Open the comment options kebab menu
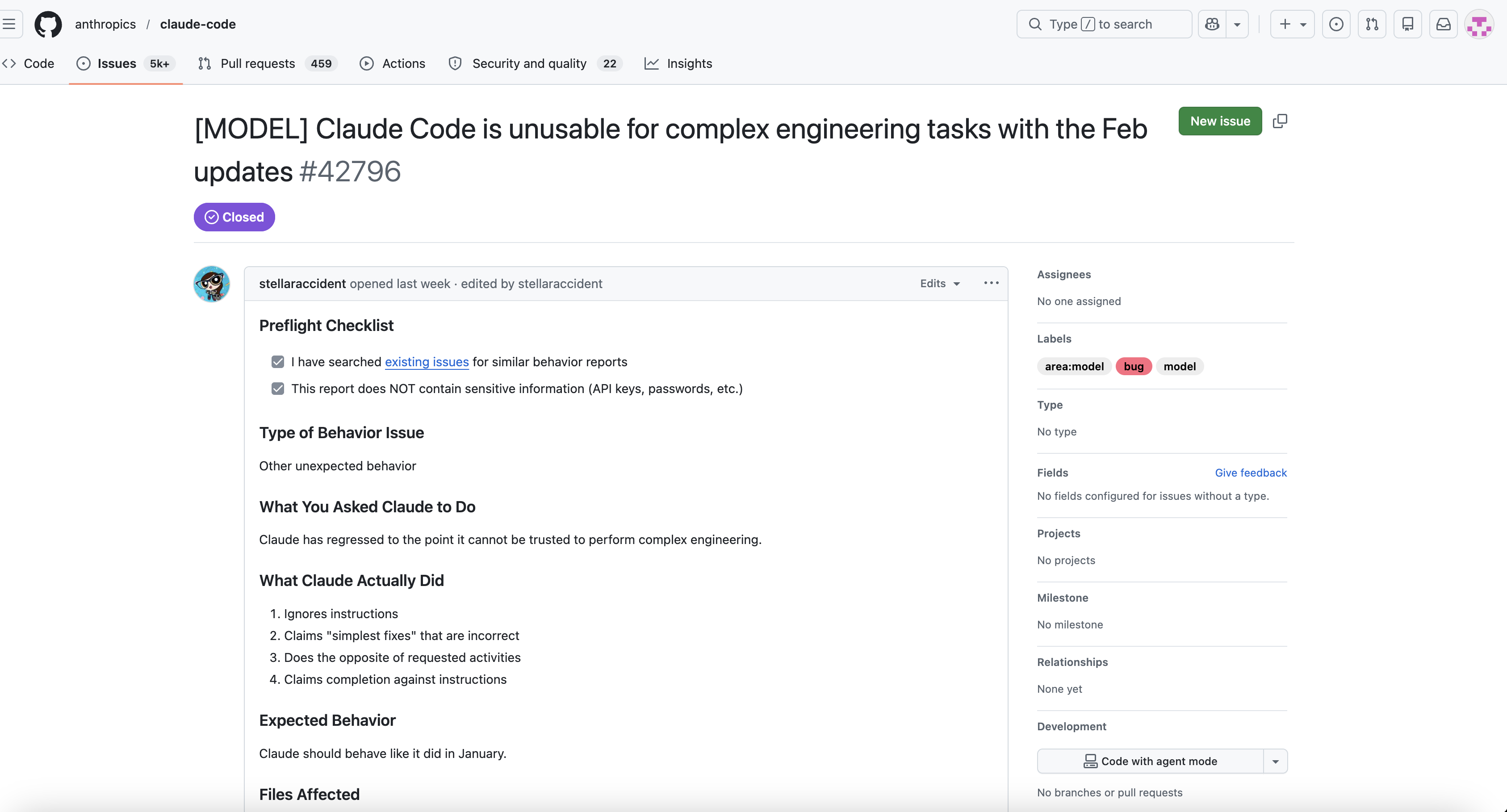 (x=991, y=283)
